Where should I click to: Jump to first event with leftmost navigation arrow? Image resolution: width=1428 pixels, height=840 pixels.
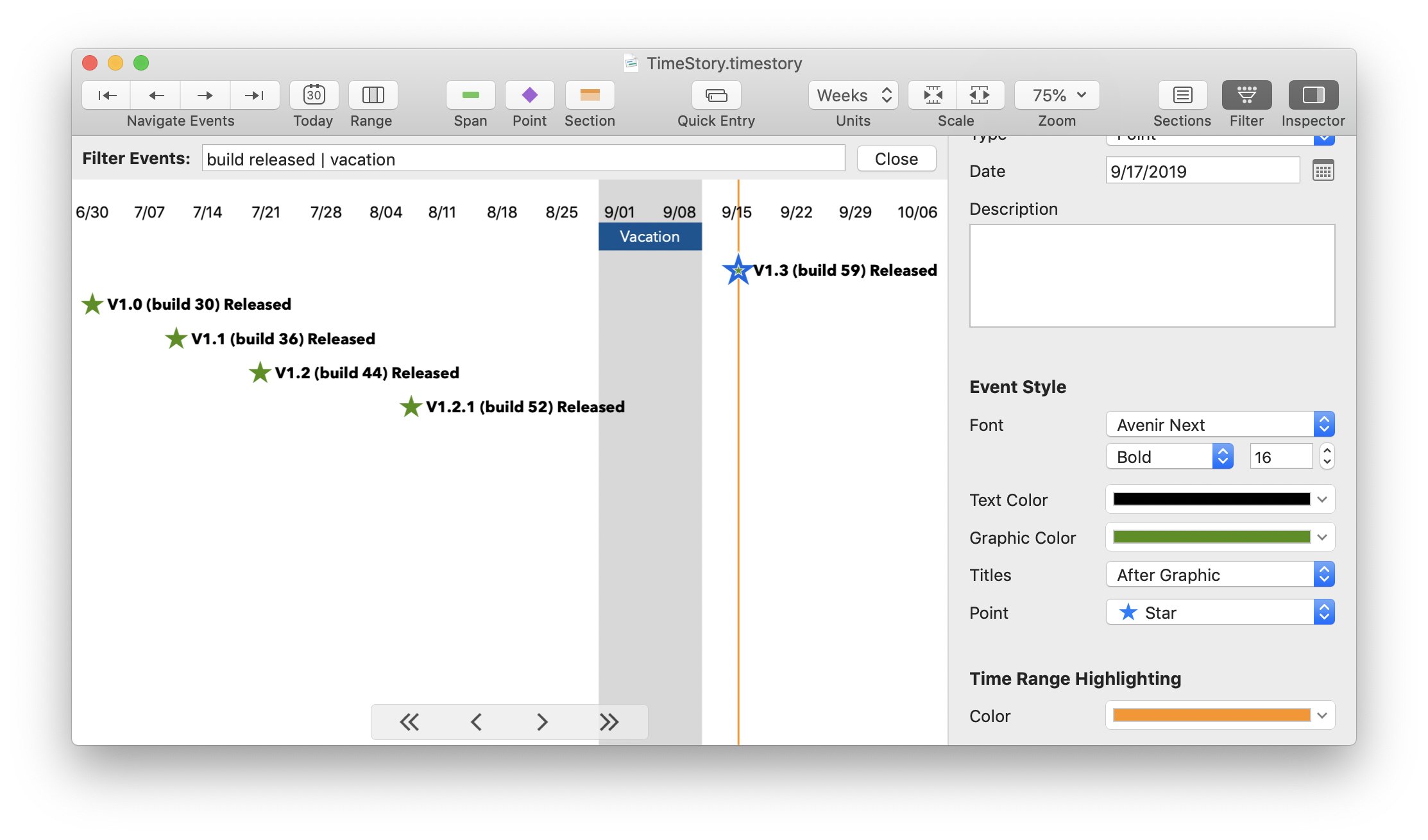click(105, 95)
